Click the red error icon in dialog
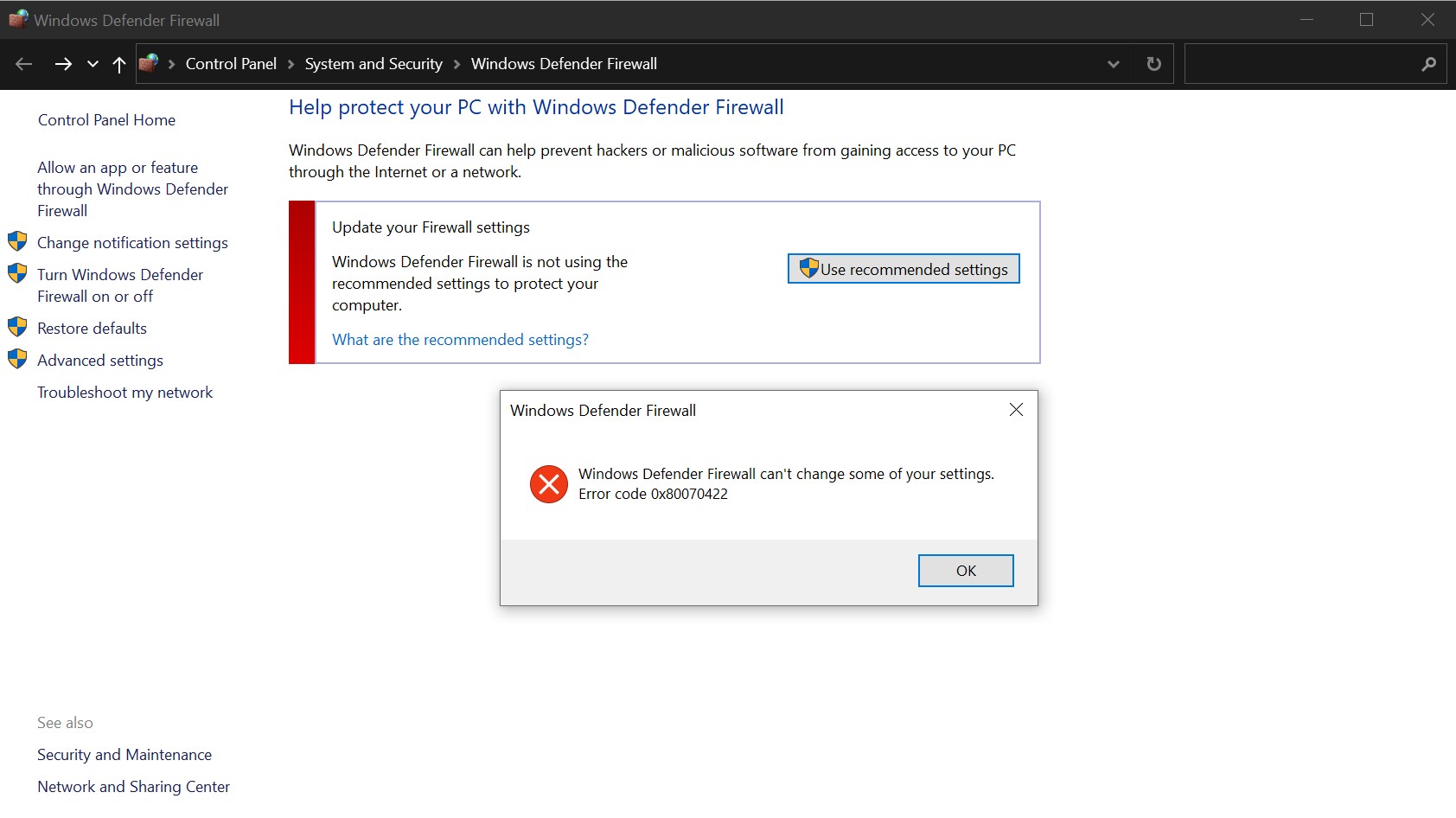1456x818 pixels. [549, 484]
